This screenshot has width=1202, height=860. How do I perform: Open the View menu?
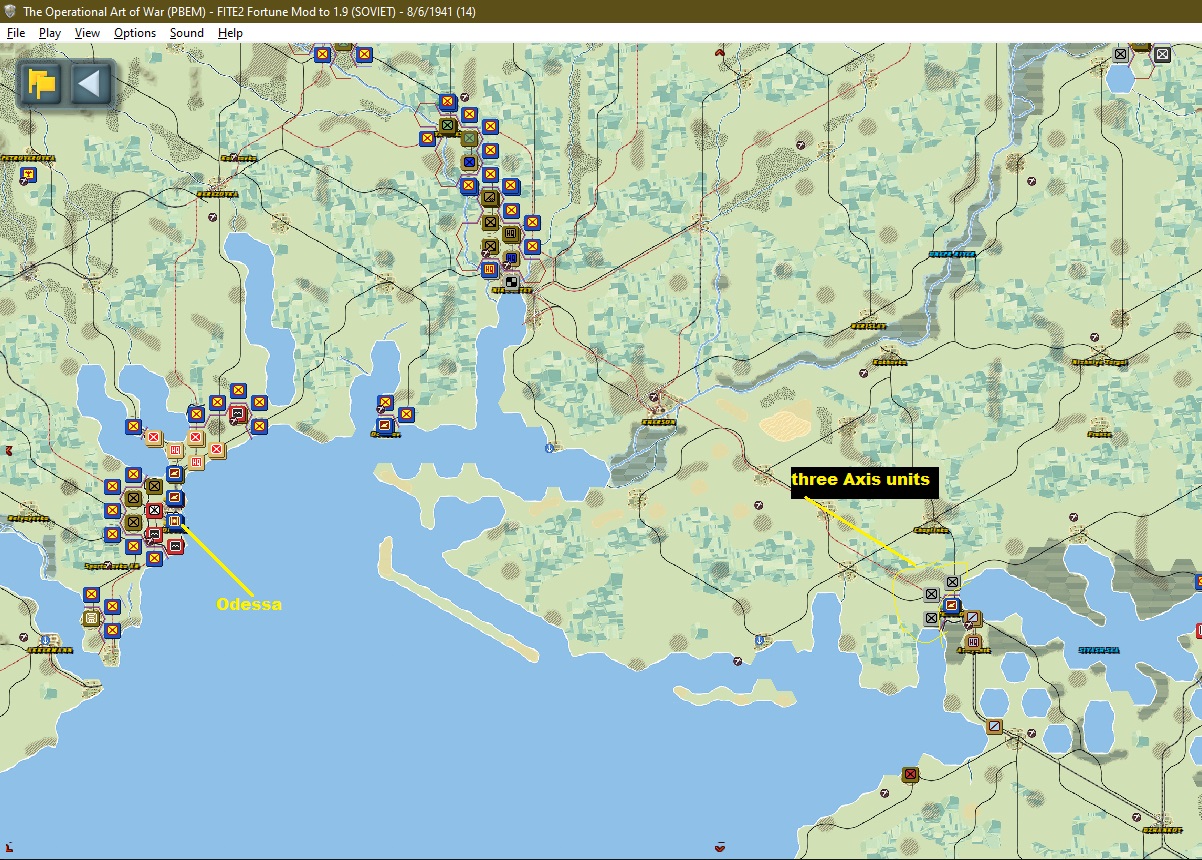[x=87, y=33]
